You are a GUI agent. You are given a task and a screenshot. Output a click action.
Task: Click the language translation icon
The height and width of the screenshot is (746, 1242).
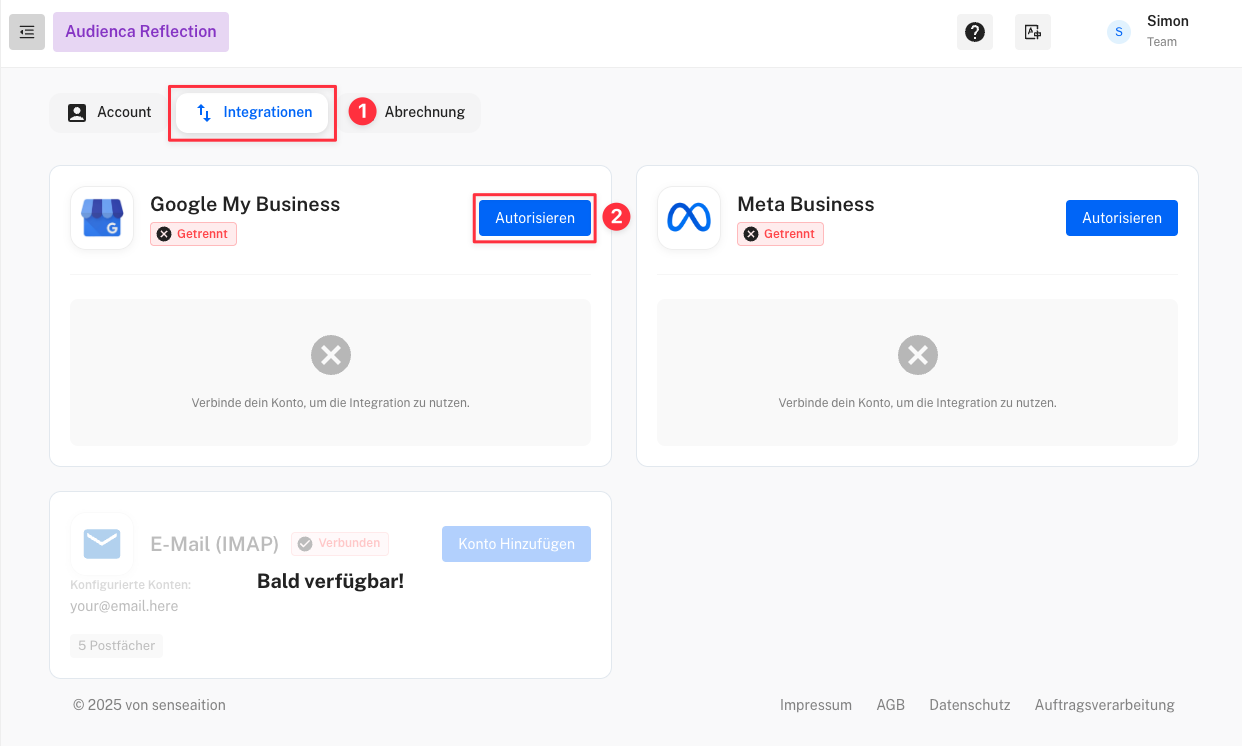1032,32
